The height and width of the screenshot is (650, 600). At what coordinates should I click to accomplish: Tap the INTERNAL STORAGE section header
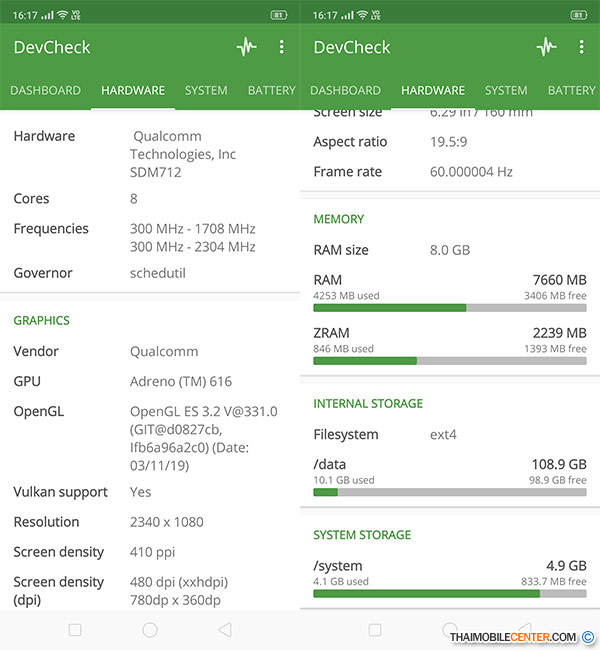368,403
